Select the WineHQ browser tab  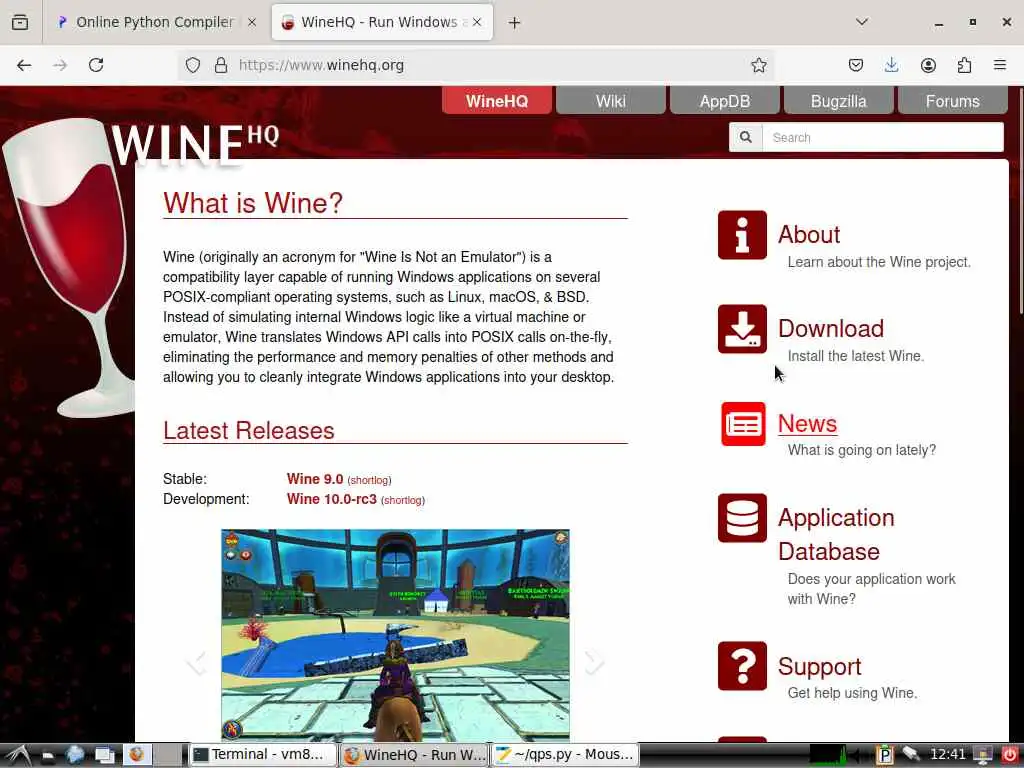tap(382, 22)
